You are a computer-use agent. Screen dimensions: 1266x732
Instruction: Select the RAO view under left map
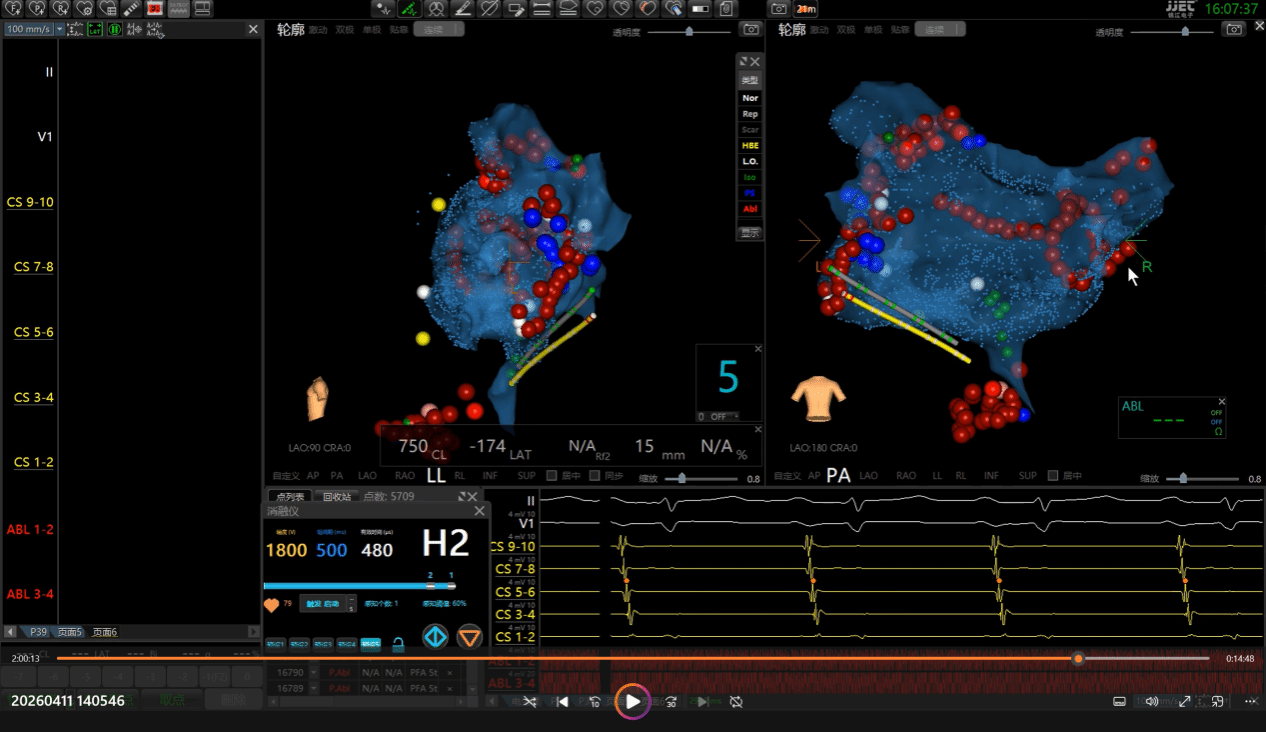(x=404, y=476)
